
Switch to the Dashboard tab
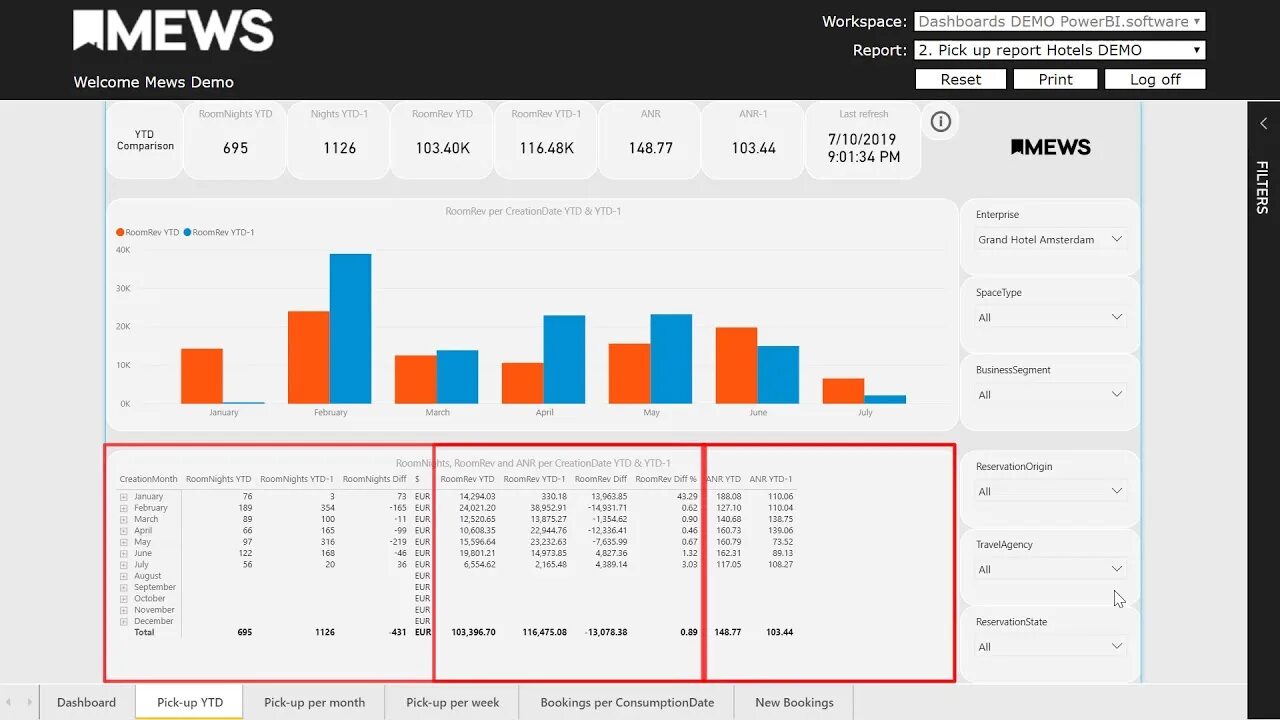(x=86, y=702)
